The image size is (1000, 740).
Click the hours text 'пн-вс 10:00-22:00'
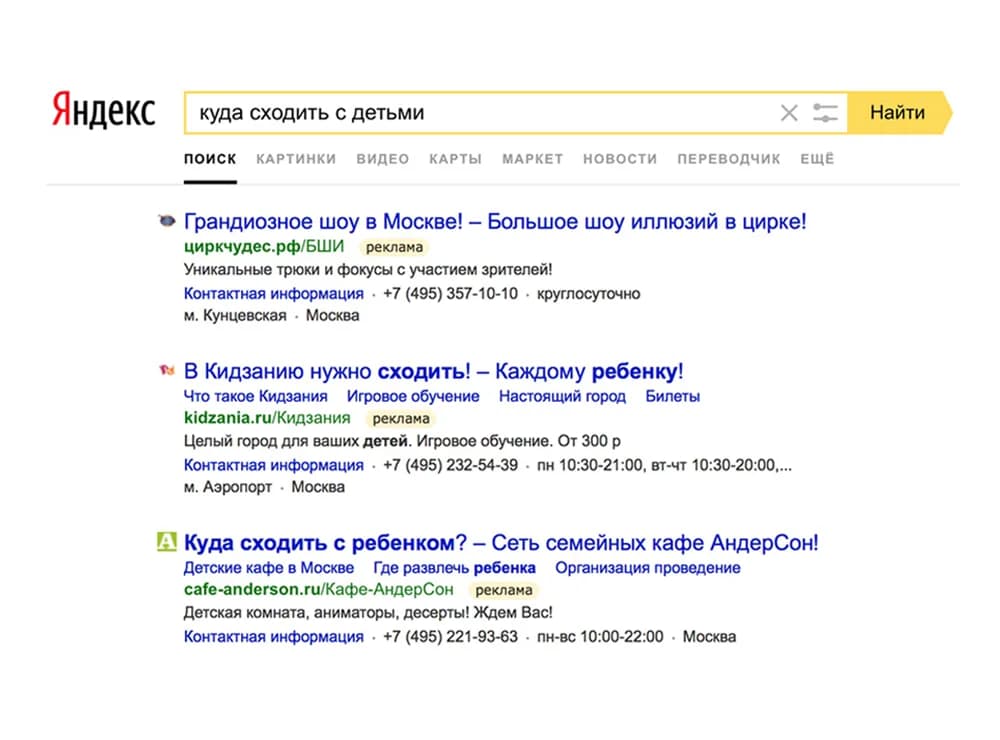(x=600, y=637)
